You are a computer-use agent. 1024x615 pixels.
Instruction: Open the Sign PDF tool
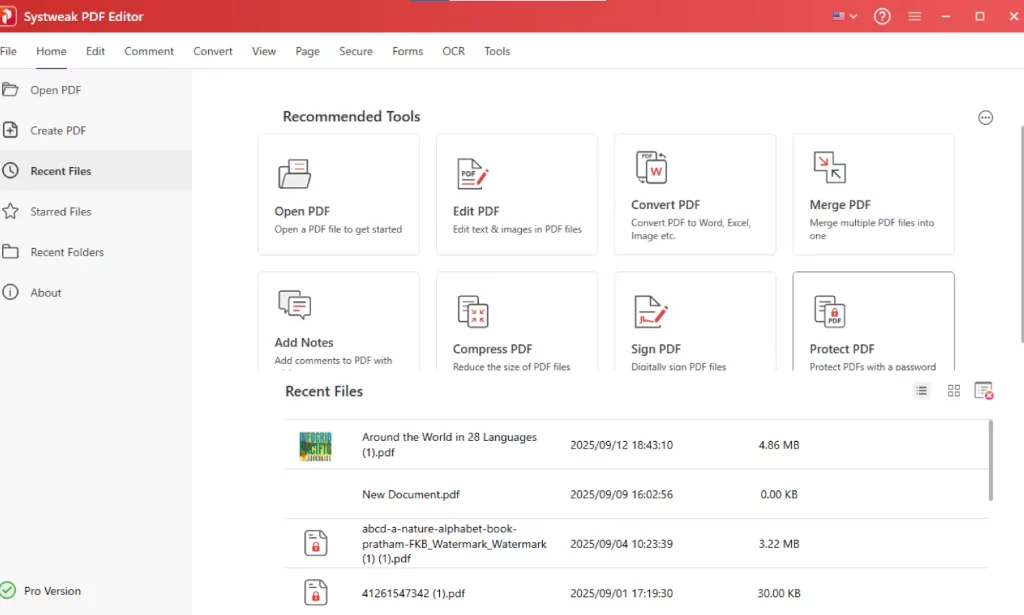[694, 322]
